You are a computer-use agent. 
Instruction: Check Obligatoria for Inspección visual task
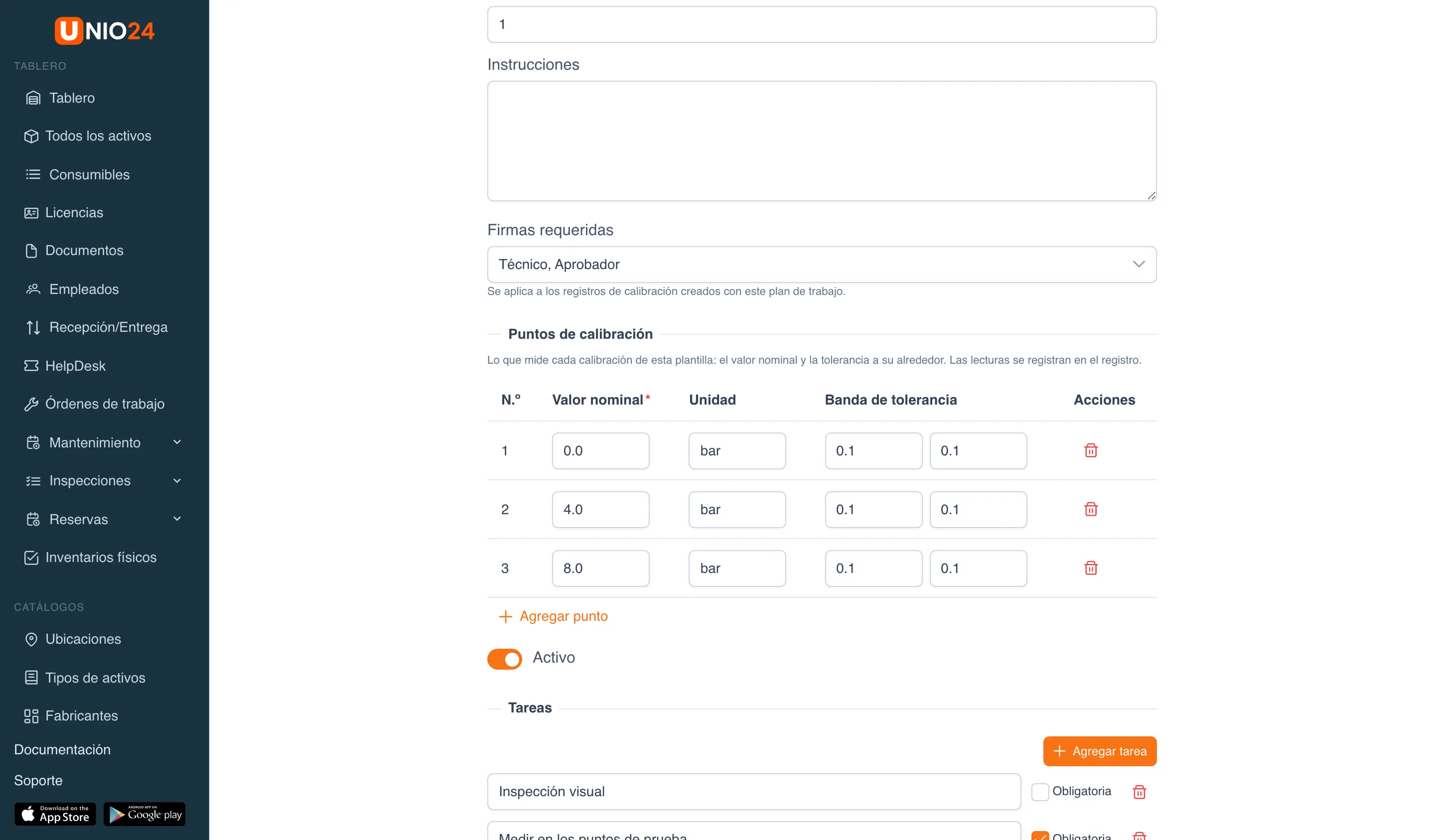(x=1040, y=792)
